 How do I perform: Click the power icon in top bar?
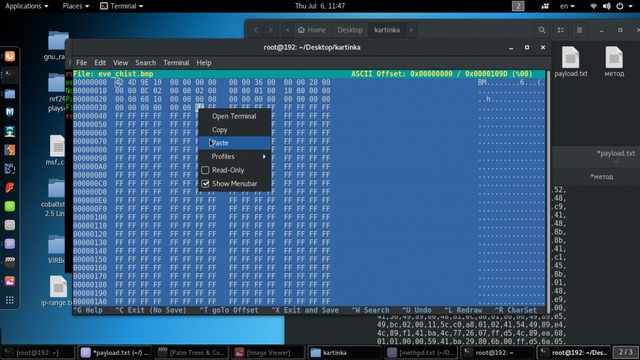[x=620, y=6]
